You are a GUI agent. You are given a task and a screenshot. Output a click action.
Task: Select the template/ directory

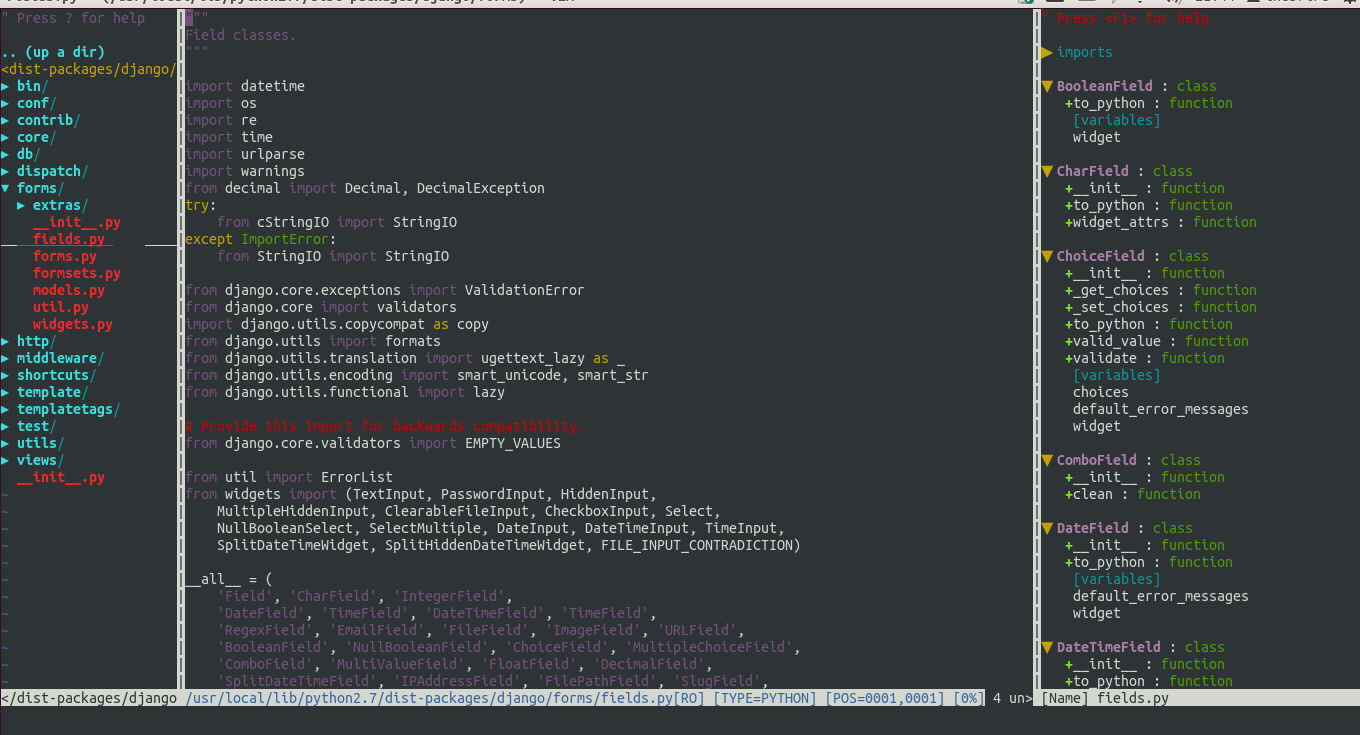53,392
